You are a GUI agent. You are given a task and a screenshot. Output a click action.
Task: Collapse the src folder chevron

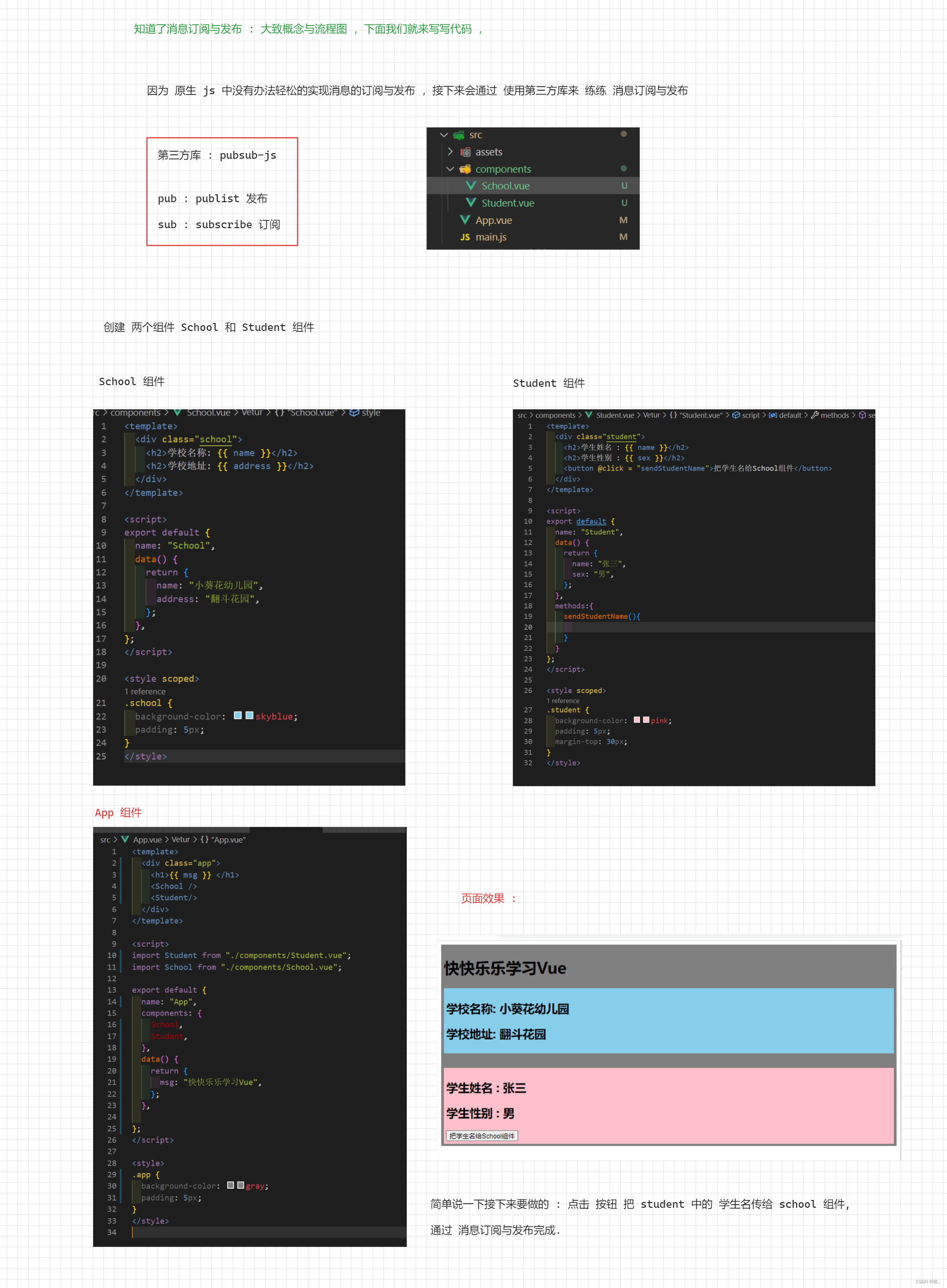click(x=444, y=135)
